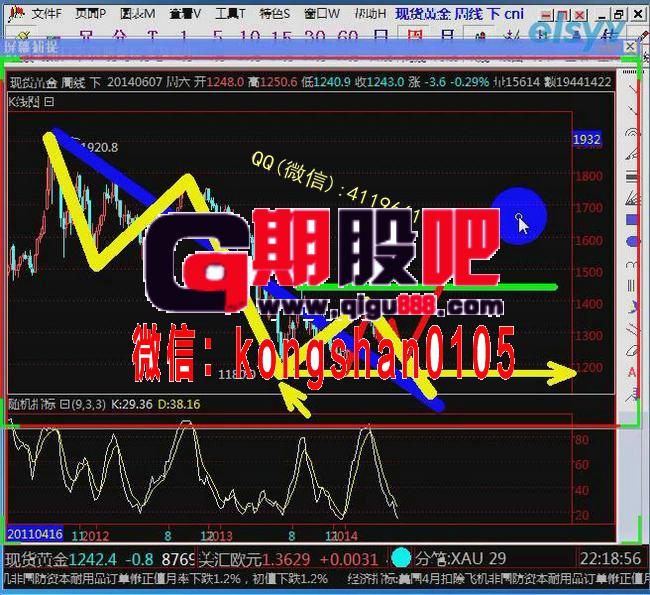
Task: Select the ray line drawing tool
Action: coord(633,111)
